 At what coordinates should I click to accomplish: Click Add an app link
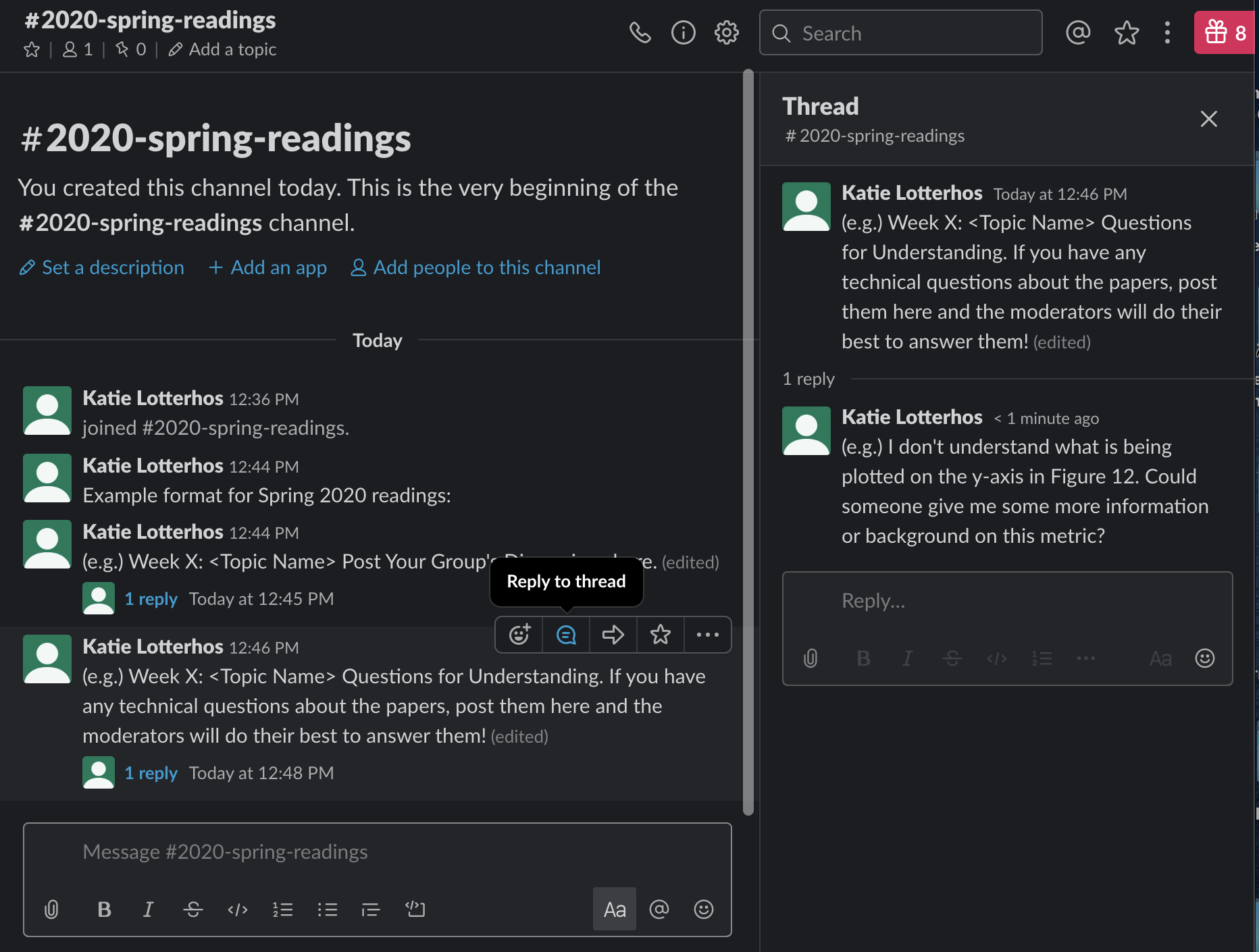point(267,267)
